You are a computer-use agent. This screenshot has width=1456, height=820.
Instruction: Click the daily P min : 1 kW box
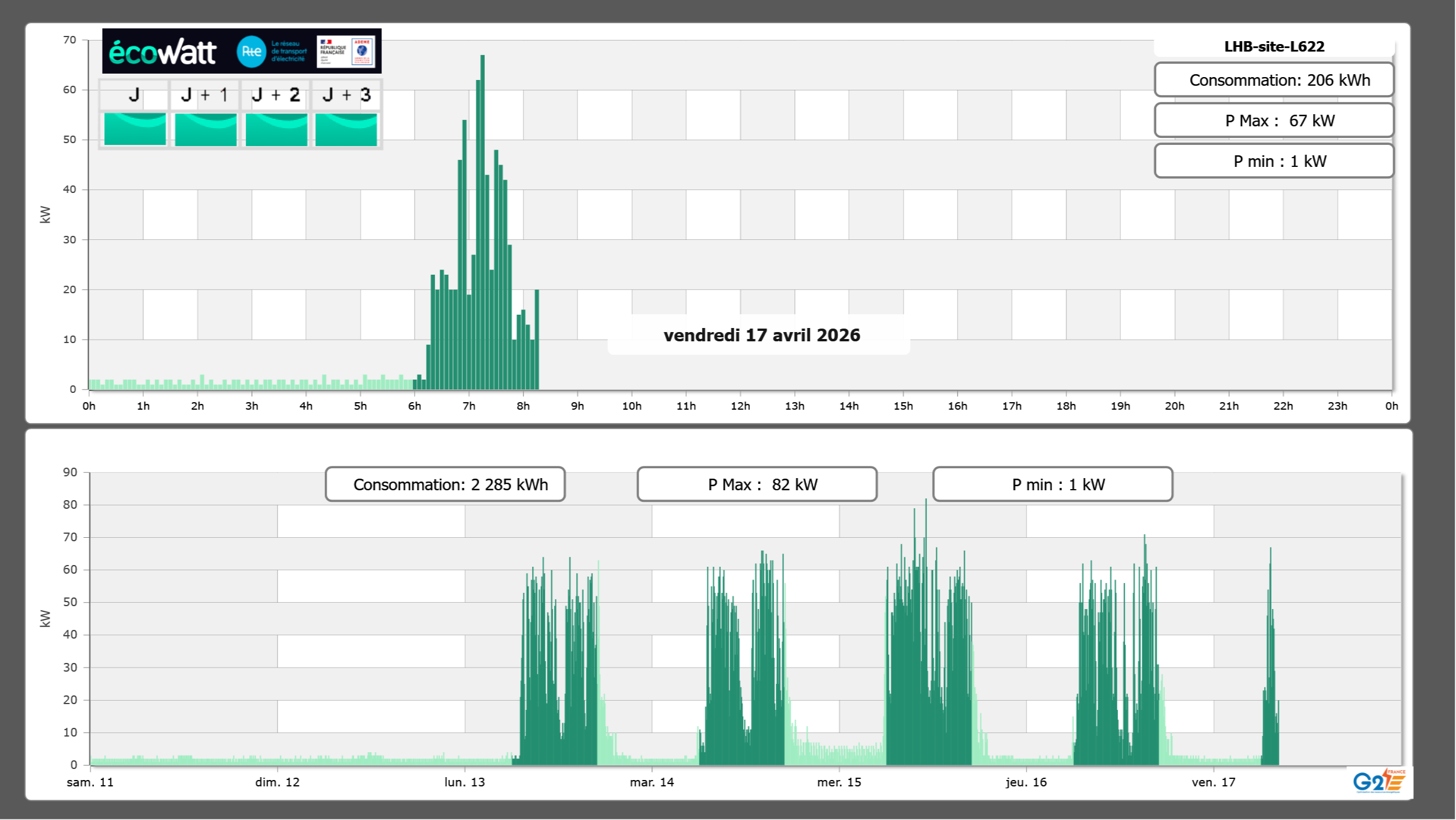click(1274, 161)
